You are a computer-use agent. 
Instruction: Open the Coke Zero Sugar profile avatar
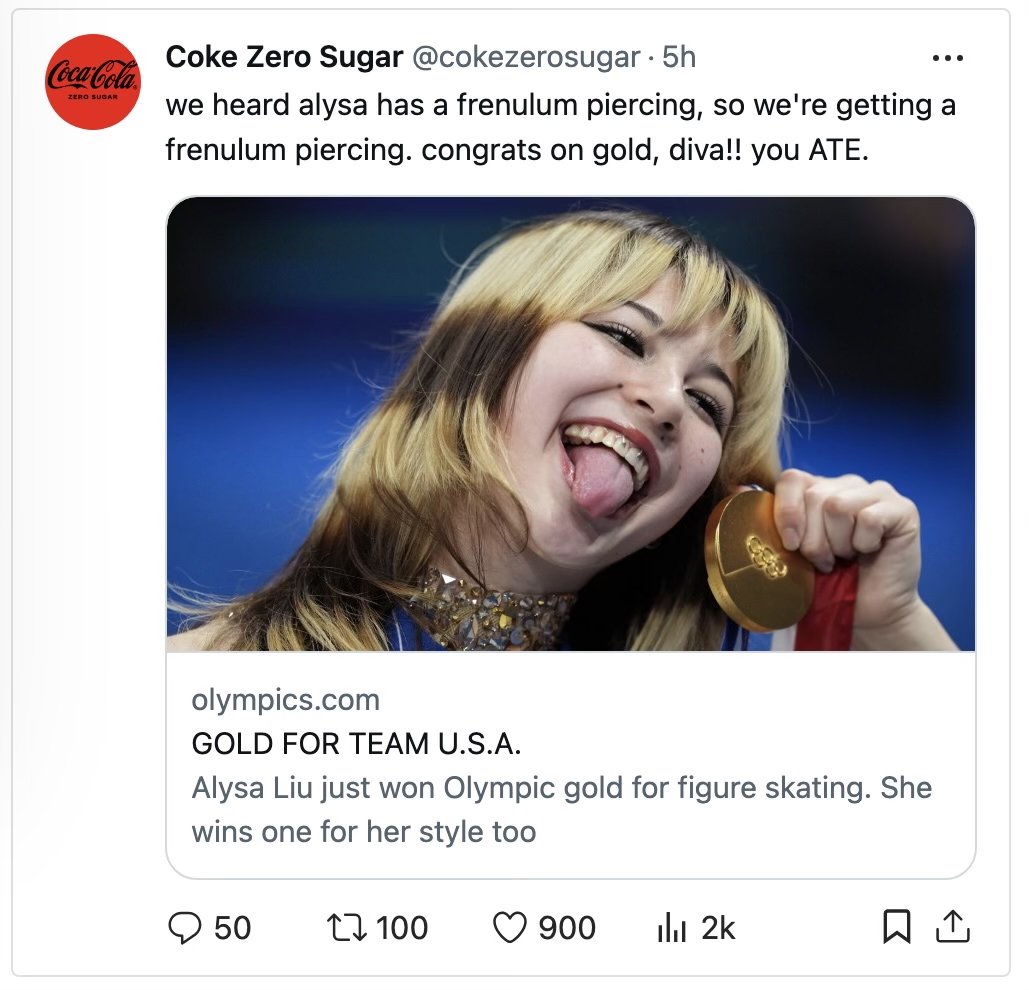93,82
